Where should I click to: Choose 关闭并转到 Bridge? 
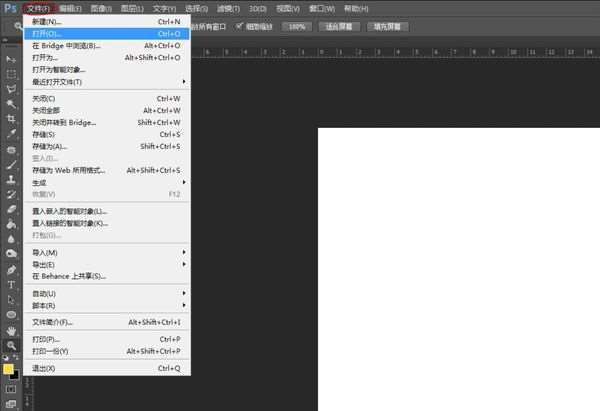tap(107, 122)
